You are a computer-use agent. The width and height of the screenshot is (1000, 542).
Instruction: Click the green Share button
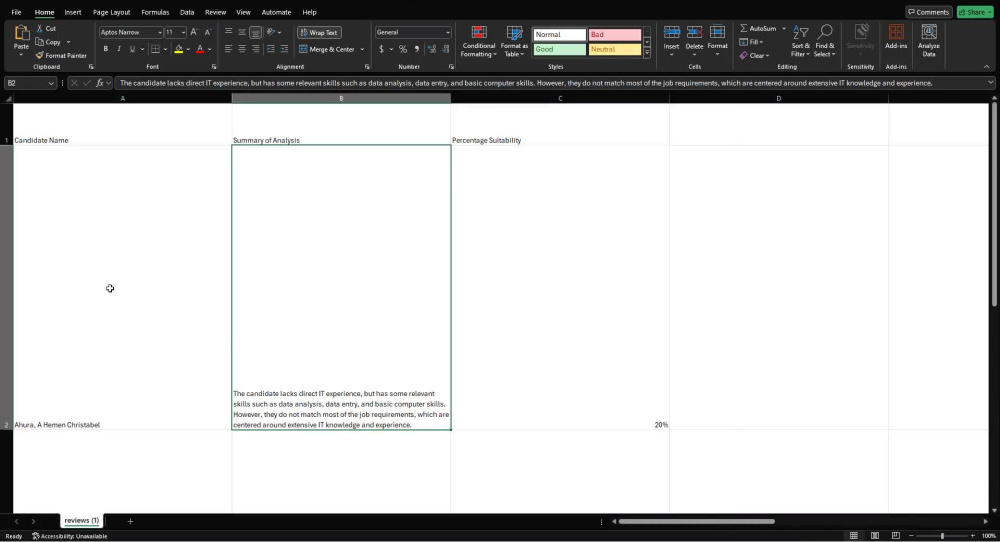975,12
